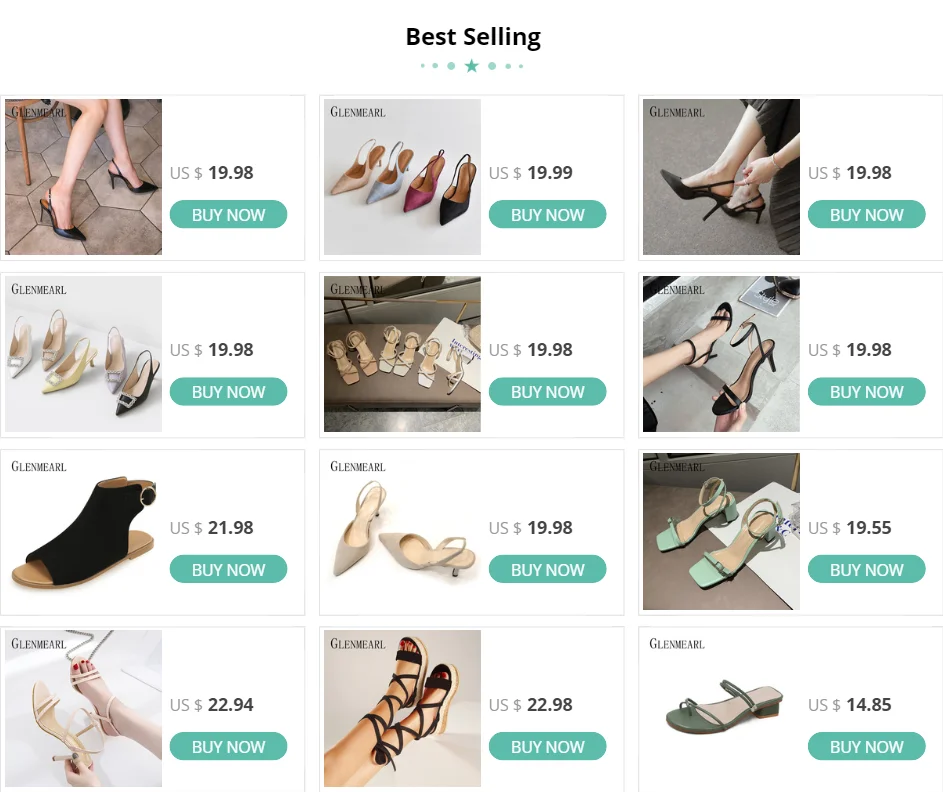
Task: Click the beige kitten-heel slingback thumbnail
Action: click(402, 532)
